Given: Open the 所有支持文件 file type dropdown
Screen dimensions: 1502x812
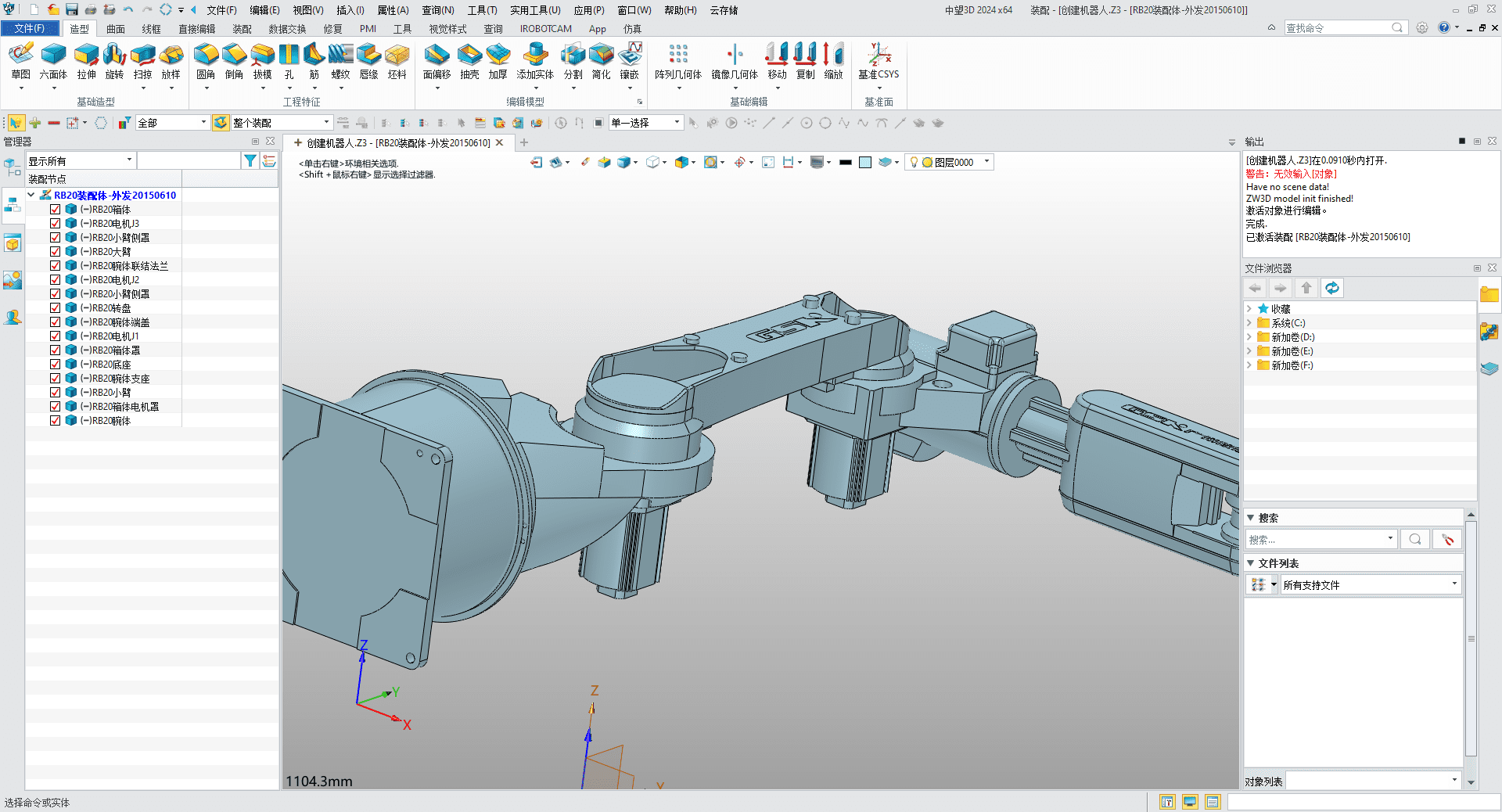Looking at the screenshot, I should click(x=1371, y=584).
